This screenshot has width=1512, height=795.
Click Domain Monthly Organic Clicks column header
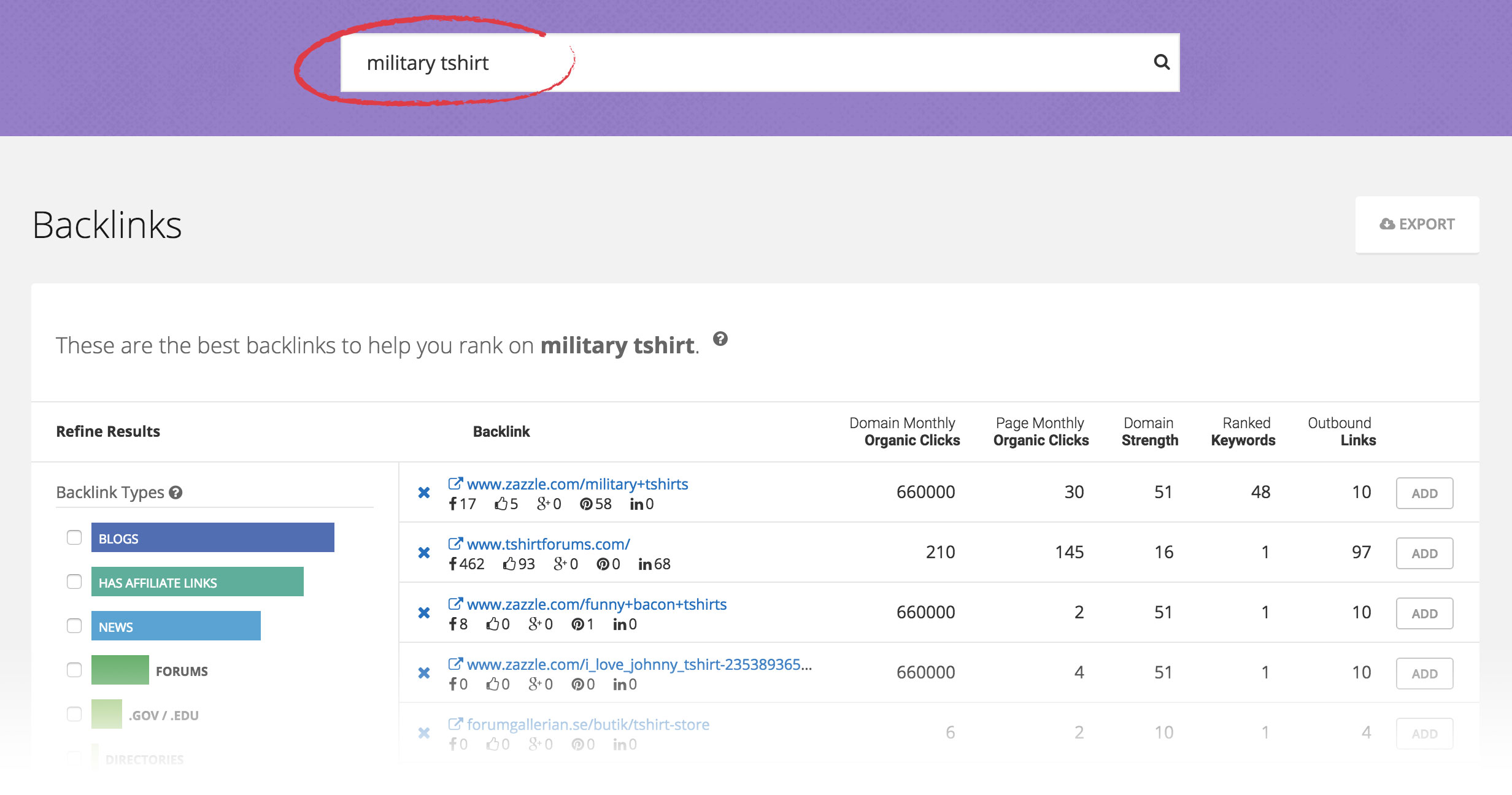pos(904,432)
